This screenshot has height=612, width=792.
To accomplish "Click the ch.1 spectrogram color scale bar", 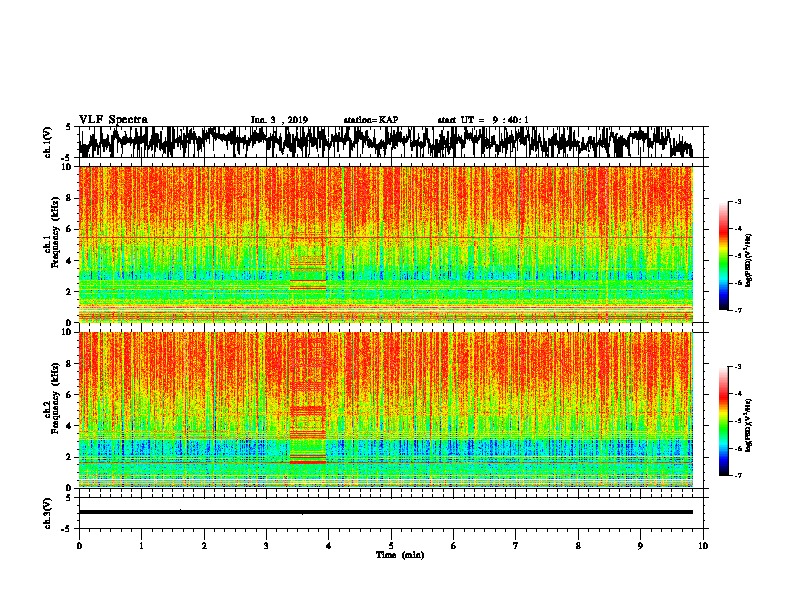I will pos(723,256).
